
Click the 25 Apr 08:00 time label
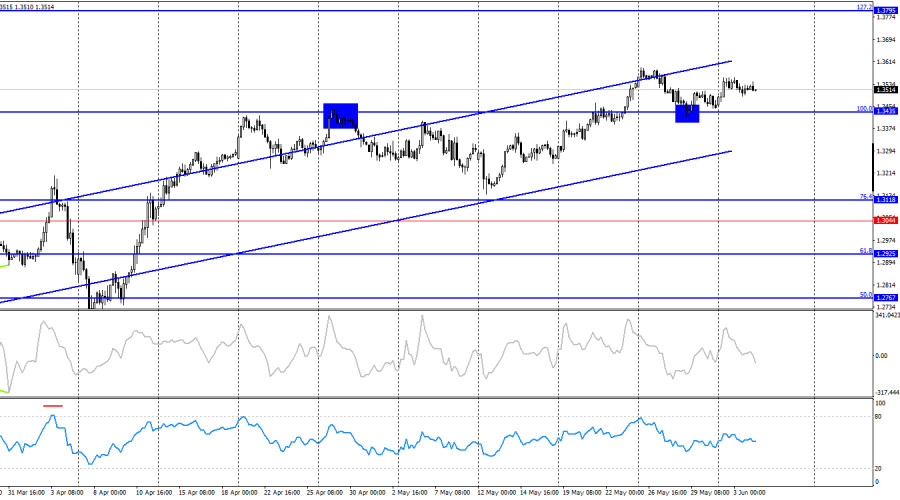pyautogui.click(x=325, y=493)
